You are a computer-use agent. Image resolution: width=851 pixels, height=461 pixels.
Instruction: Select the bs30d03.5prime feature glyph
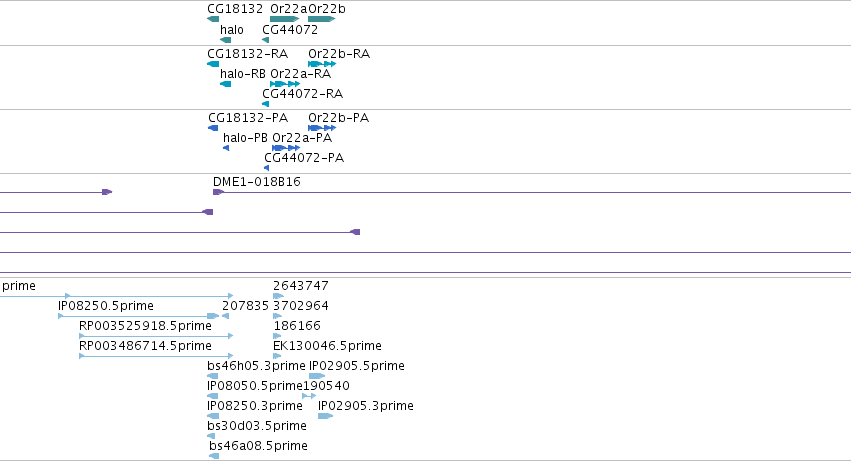211,437
